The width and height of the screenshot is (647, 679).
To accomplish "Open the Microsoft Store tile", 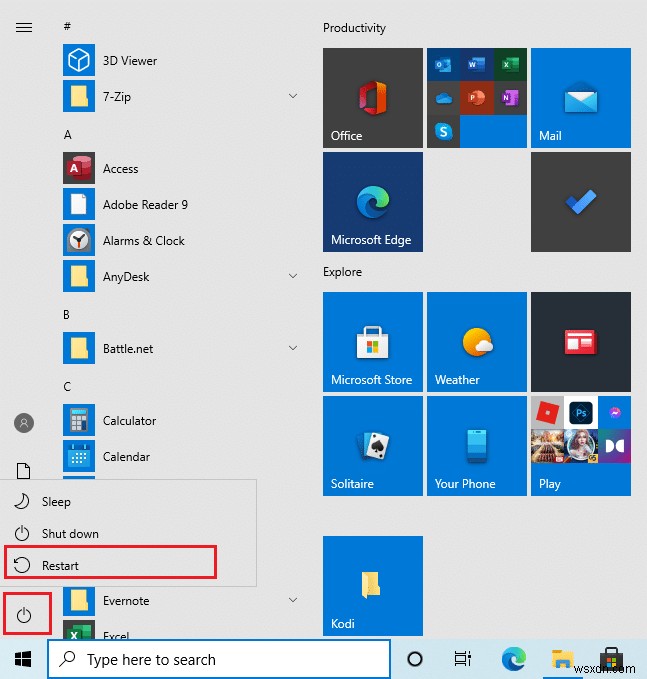I will (373, 342).
